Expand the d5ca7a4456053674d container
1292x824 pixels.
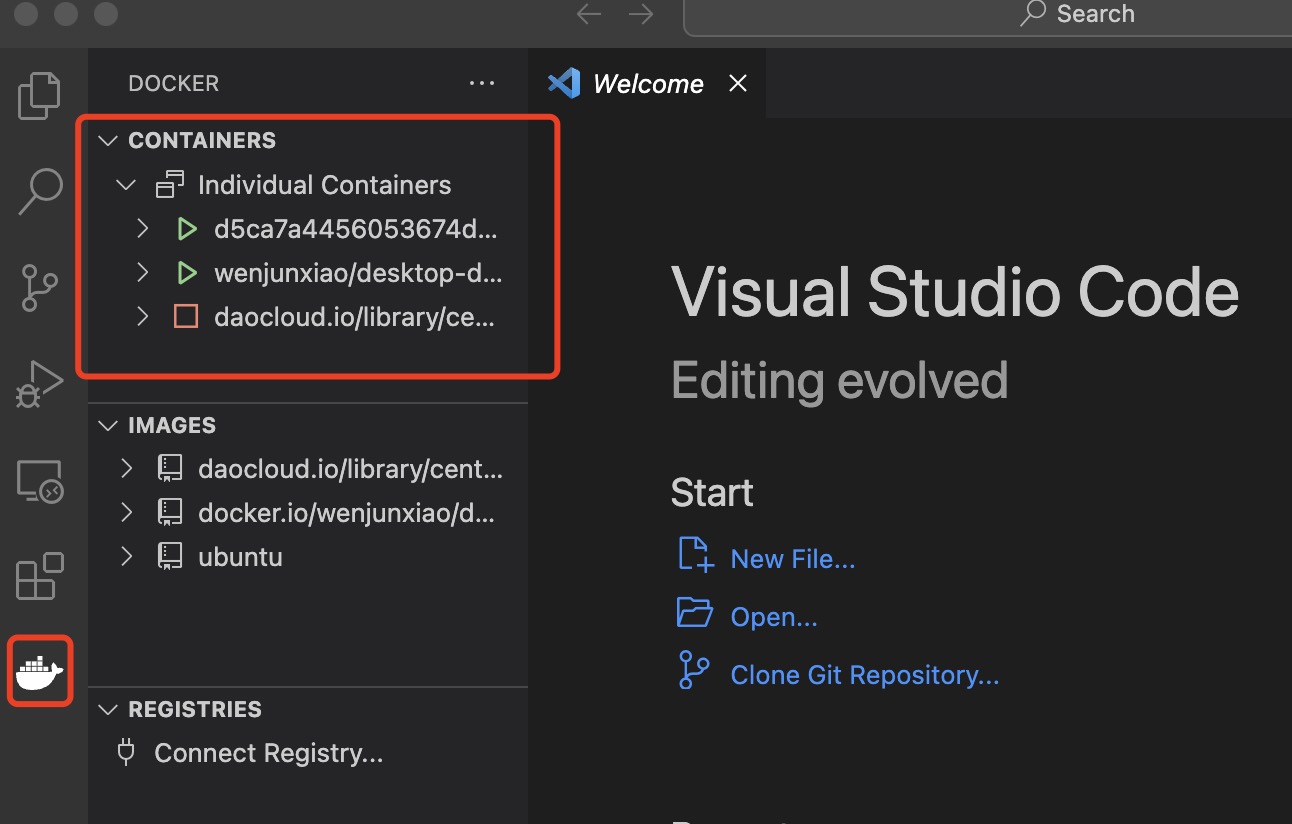click(143, 230)
